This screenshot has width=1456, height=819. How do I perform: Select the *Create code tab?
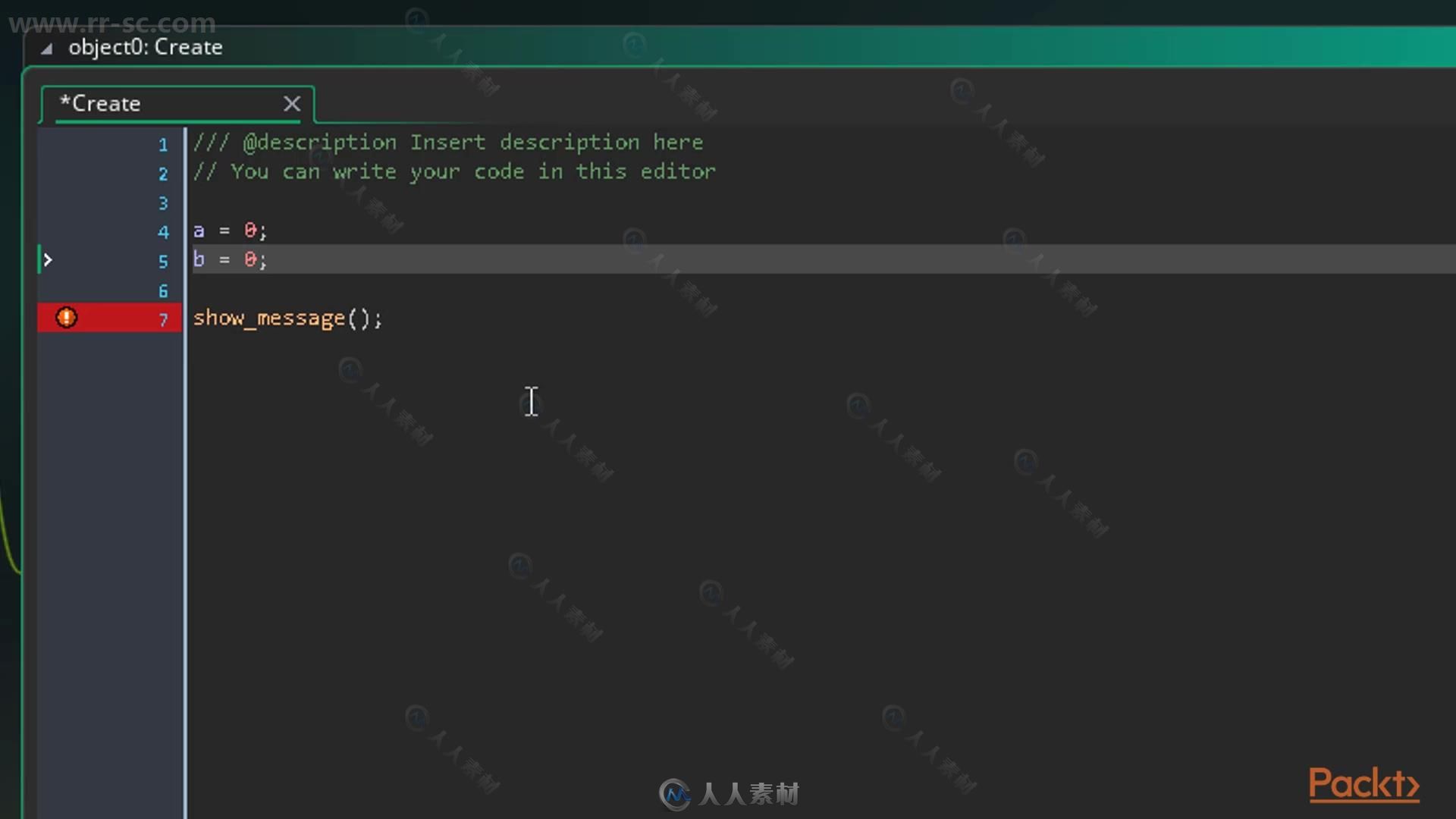pos(177,104)
